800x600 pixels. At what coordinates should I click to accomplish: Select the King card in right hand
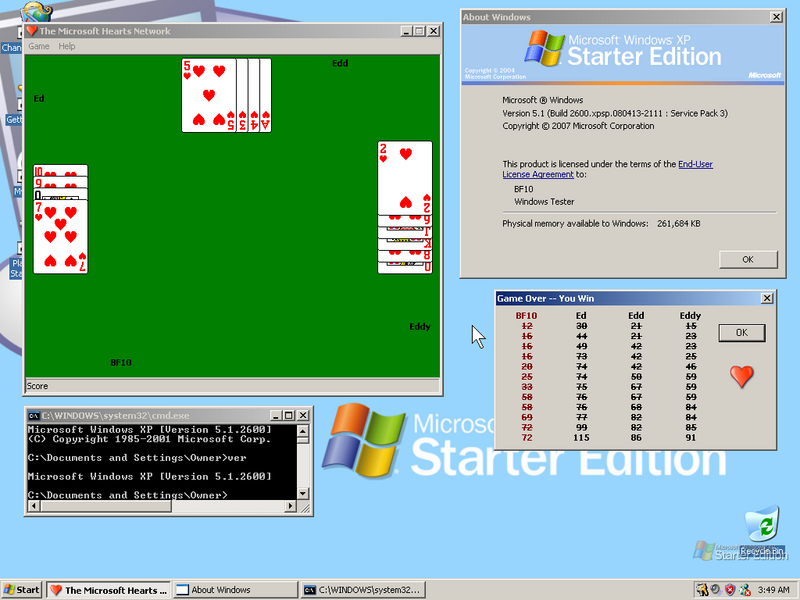(405, 244)
